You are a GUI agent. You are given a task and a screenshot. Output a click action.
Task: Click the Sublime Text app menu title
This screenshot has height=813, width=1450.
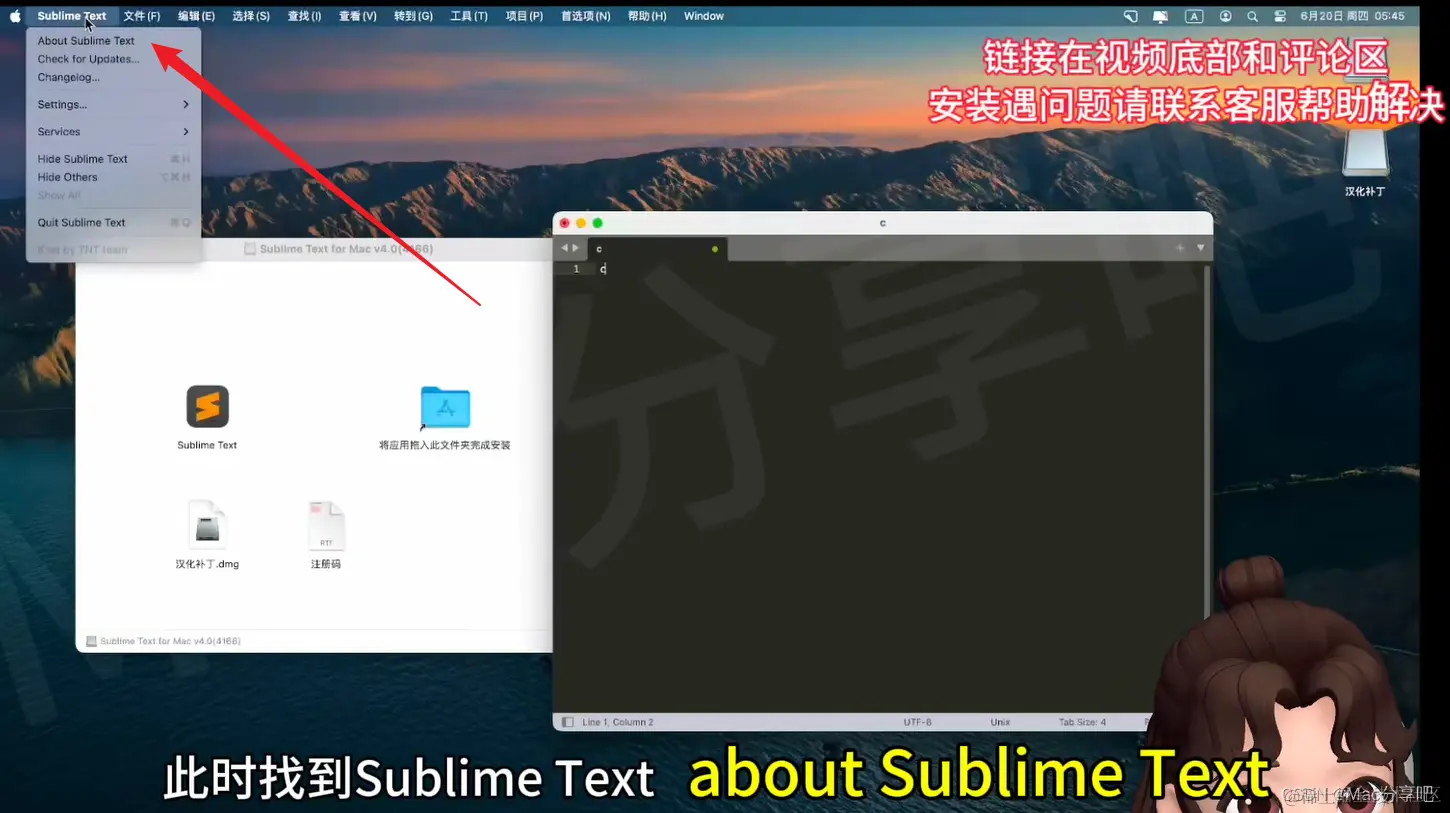tap(72, 16)
